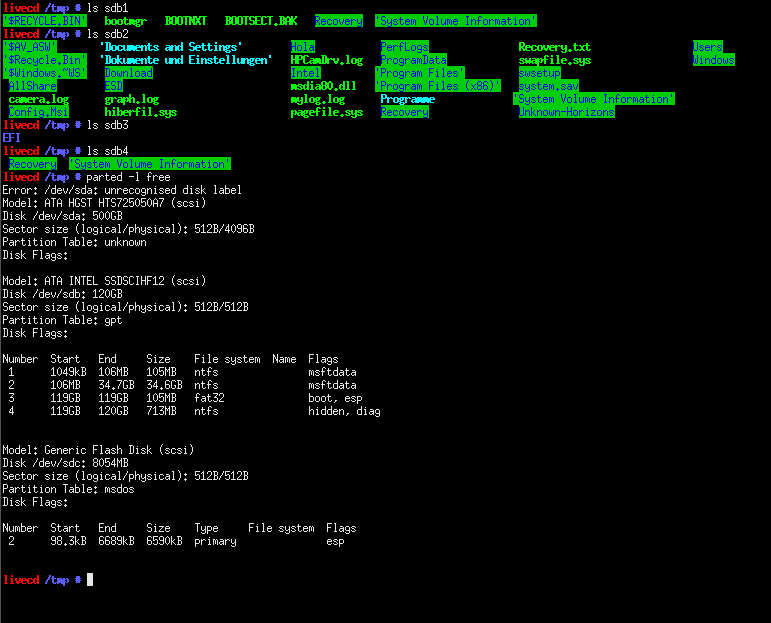Select the Unknown-Horizons directory name
The height and width of the screenshot is (623, 771).
coord(567,112)
